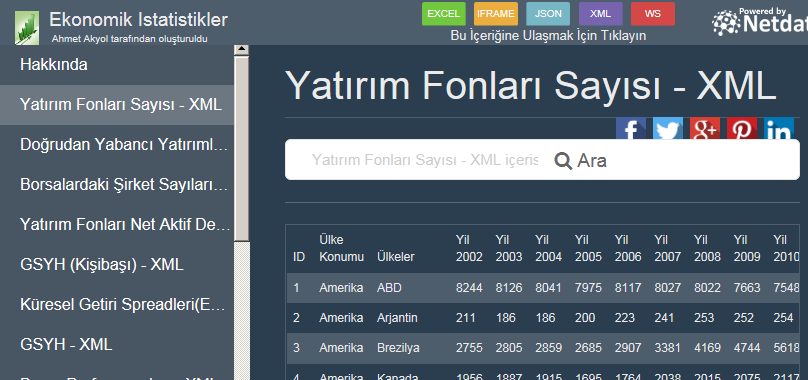Focus the Yatırım Fonları Sayısı search field
Viewport: 808px width, 380px height.
pyautogui.click(x=425, y=160)
